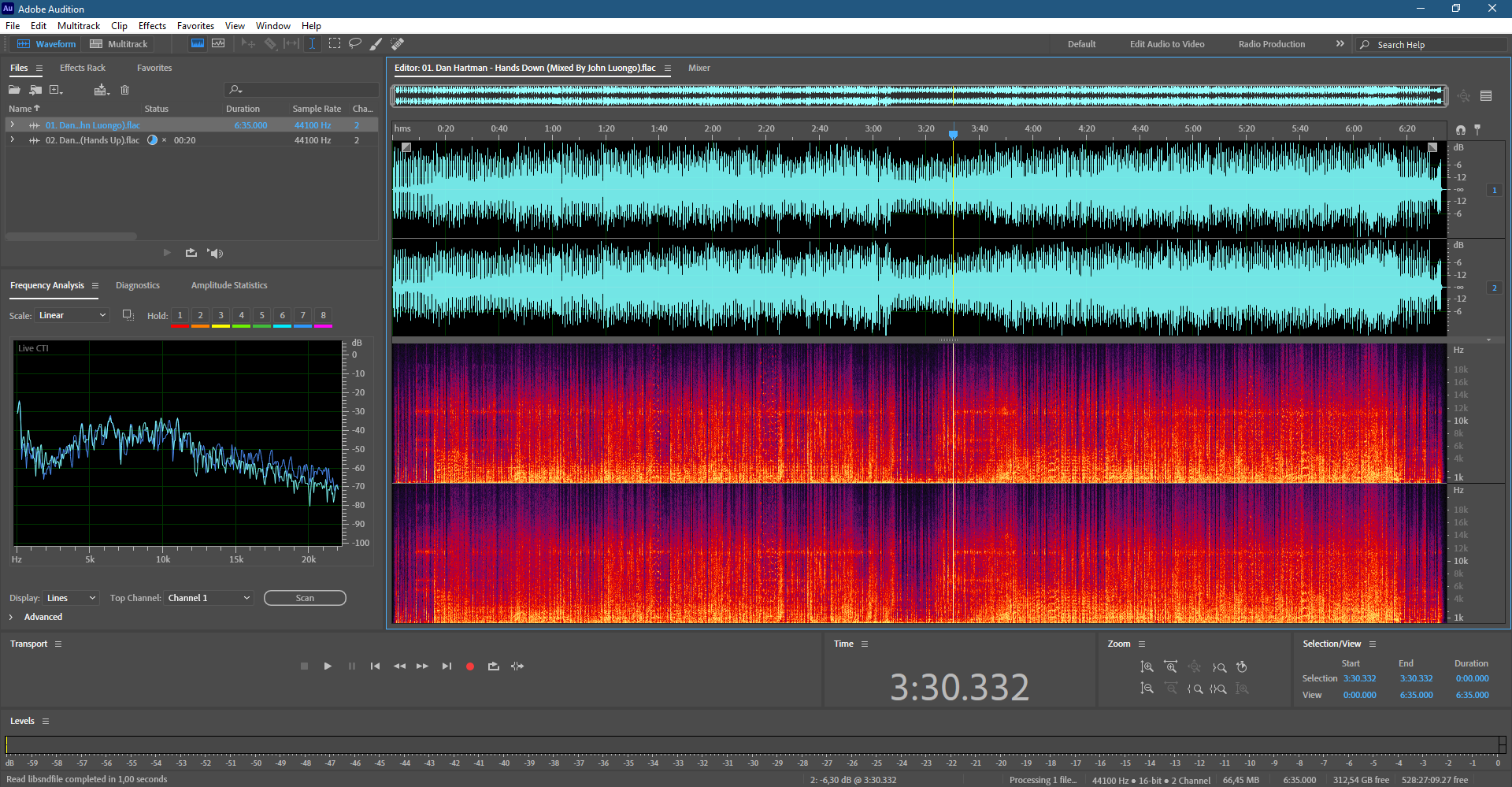Select Edit Audio to Video workspace
The height and width of the screenshot is (787, 1512).
1167,44
